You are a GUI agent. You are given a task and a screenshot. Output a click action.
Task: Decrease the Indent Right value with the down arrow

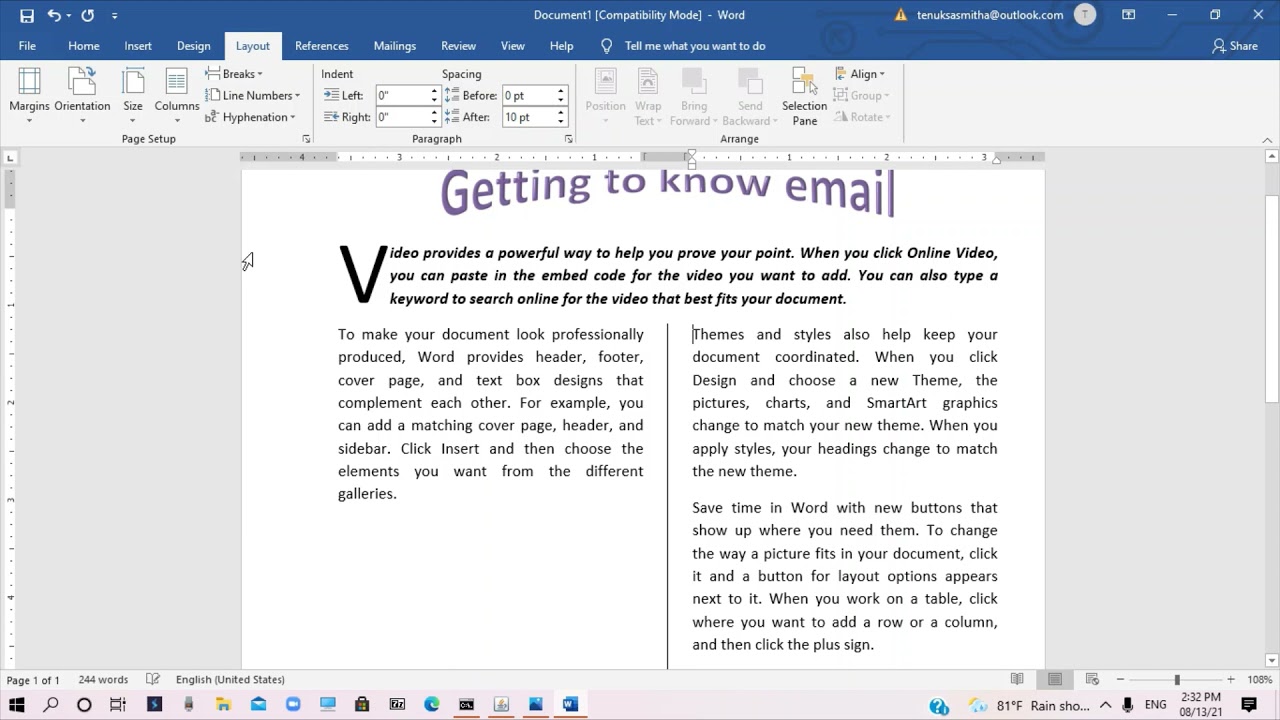[x=435, y=122]
